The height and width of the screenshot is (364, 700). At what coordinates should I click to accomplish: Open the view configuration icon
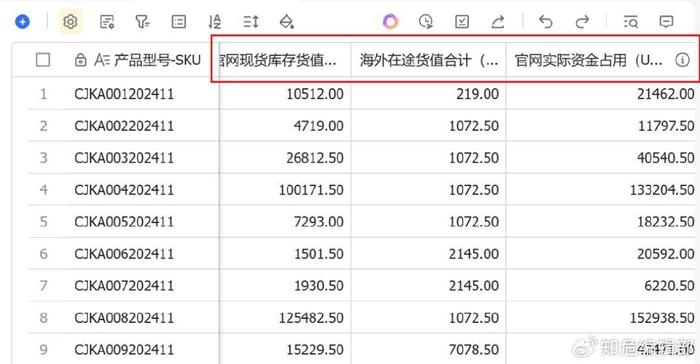click(x=107, y=21)
